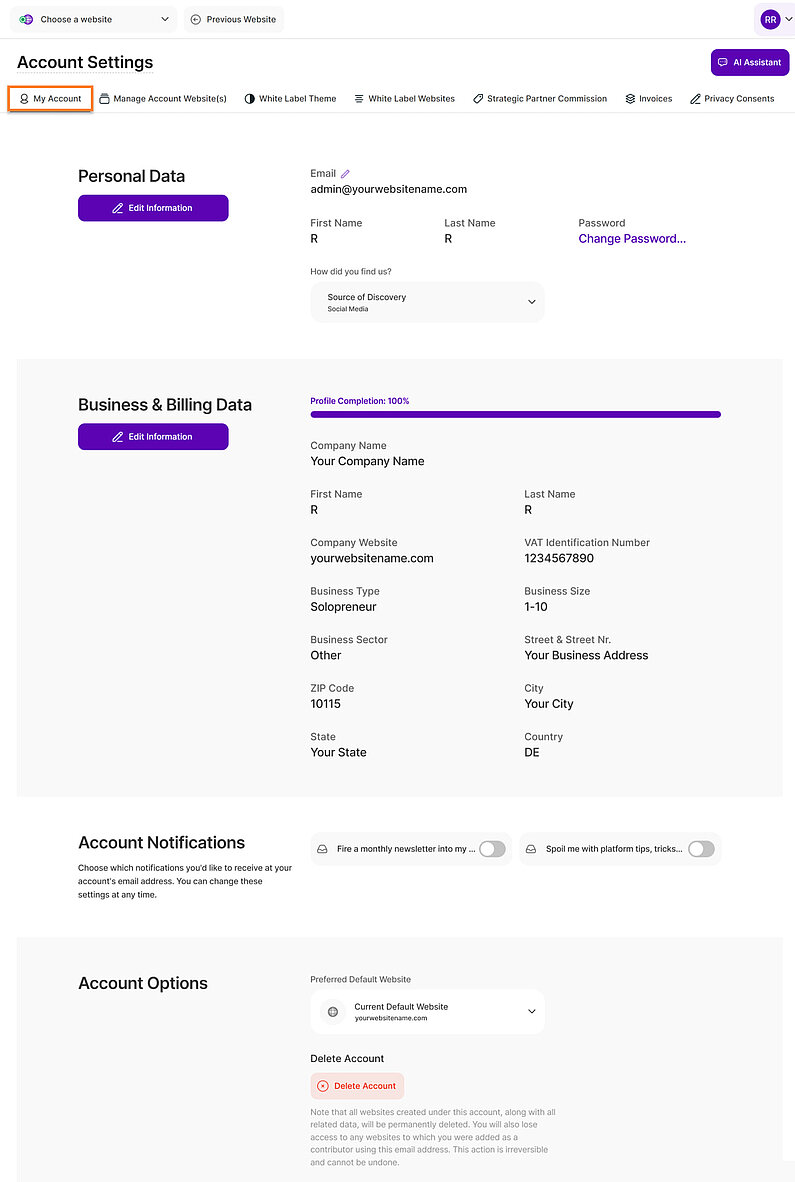Click Change Password link
795x1182 pixels.
(632, 239)
